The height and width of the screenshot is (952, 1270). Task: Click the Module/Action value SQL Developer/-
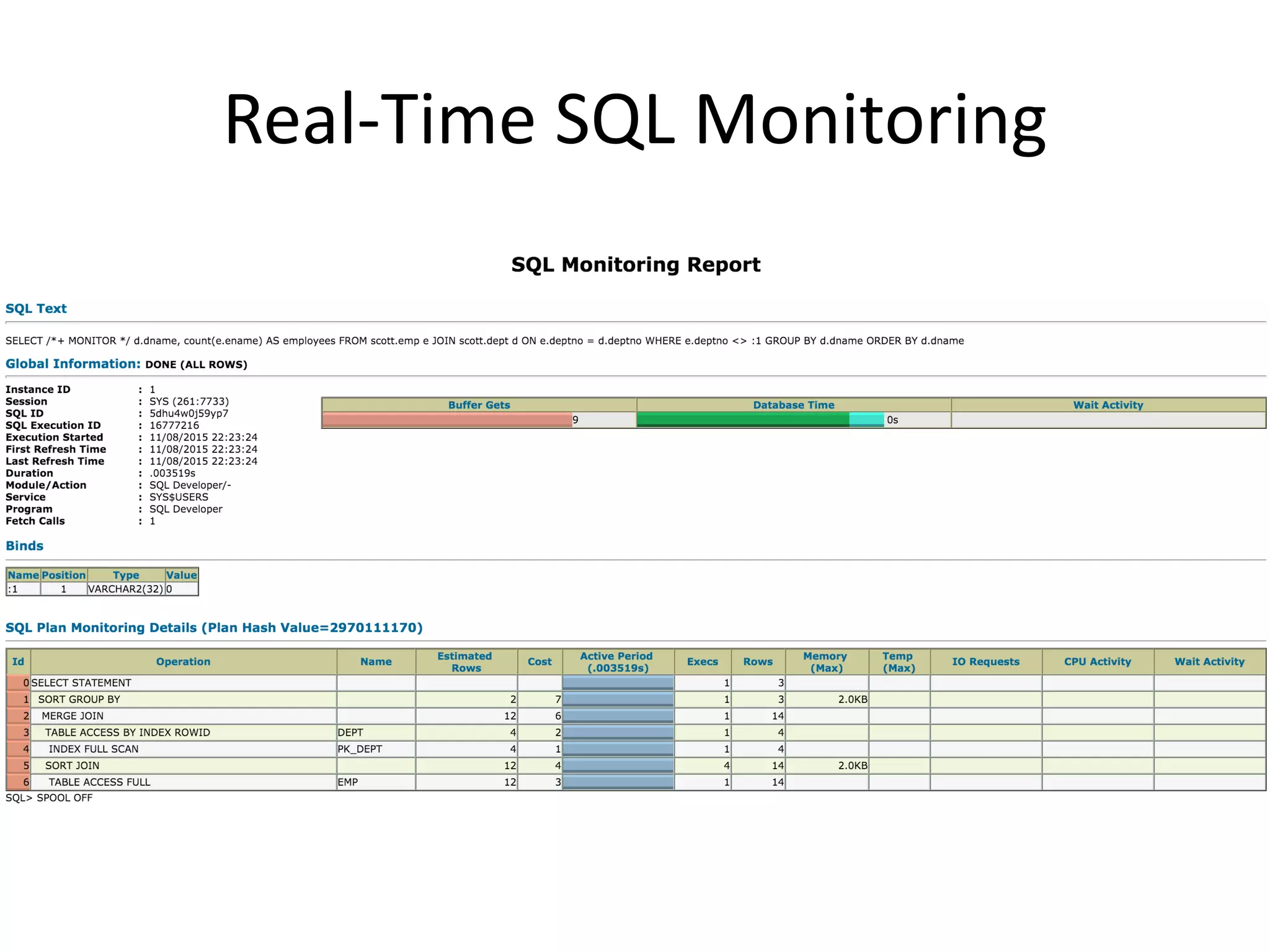click(x=190, y=485)
